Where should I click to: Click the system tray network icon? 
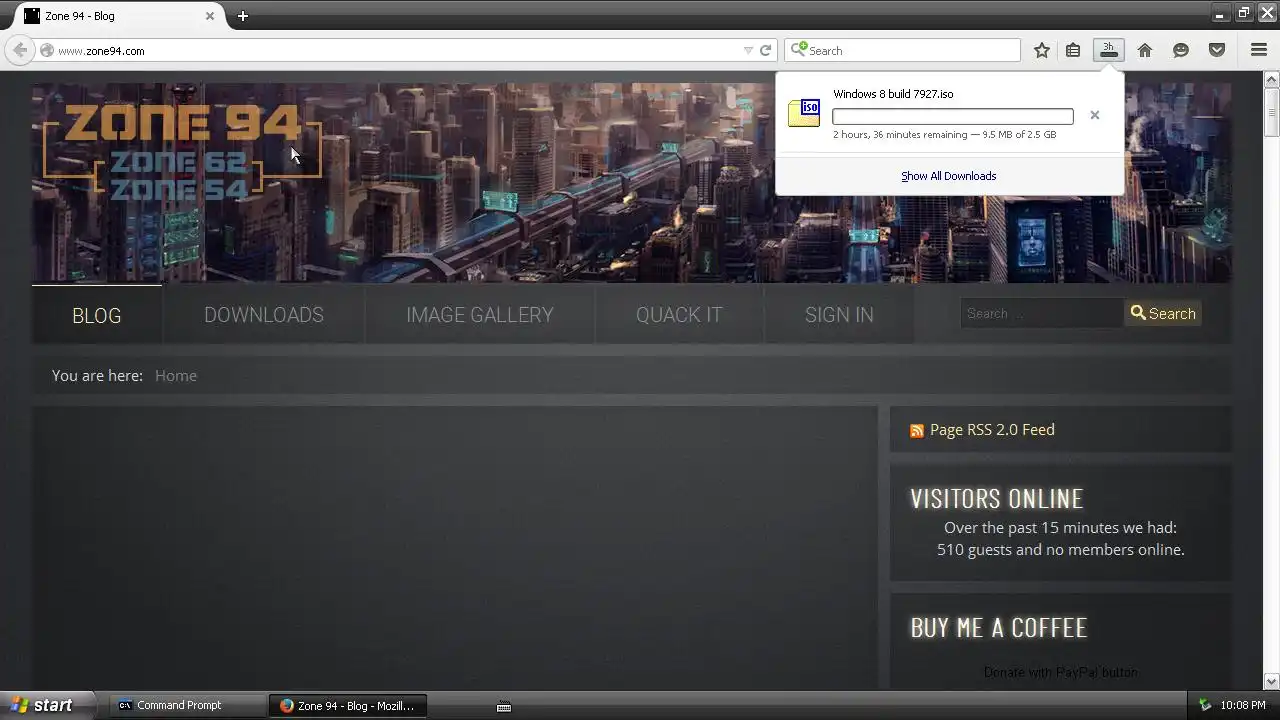1205,705
